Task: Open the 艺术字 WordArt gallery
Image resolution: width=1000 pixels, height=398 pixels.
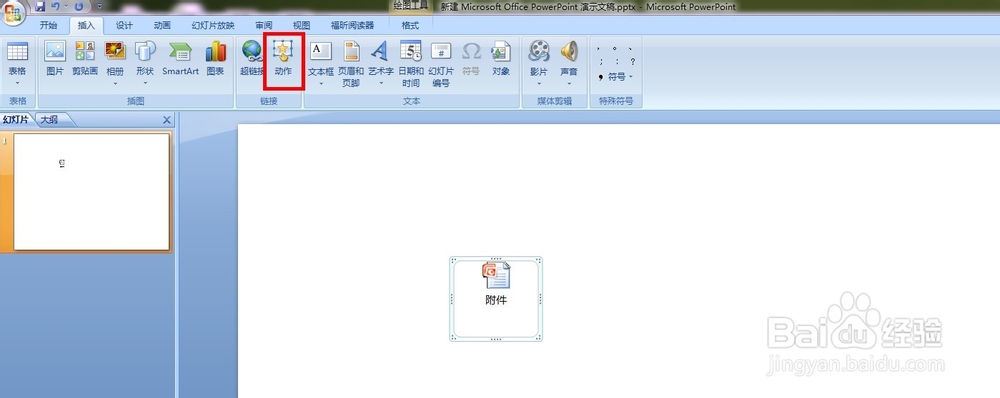Action: [x=381, y=64]
